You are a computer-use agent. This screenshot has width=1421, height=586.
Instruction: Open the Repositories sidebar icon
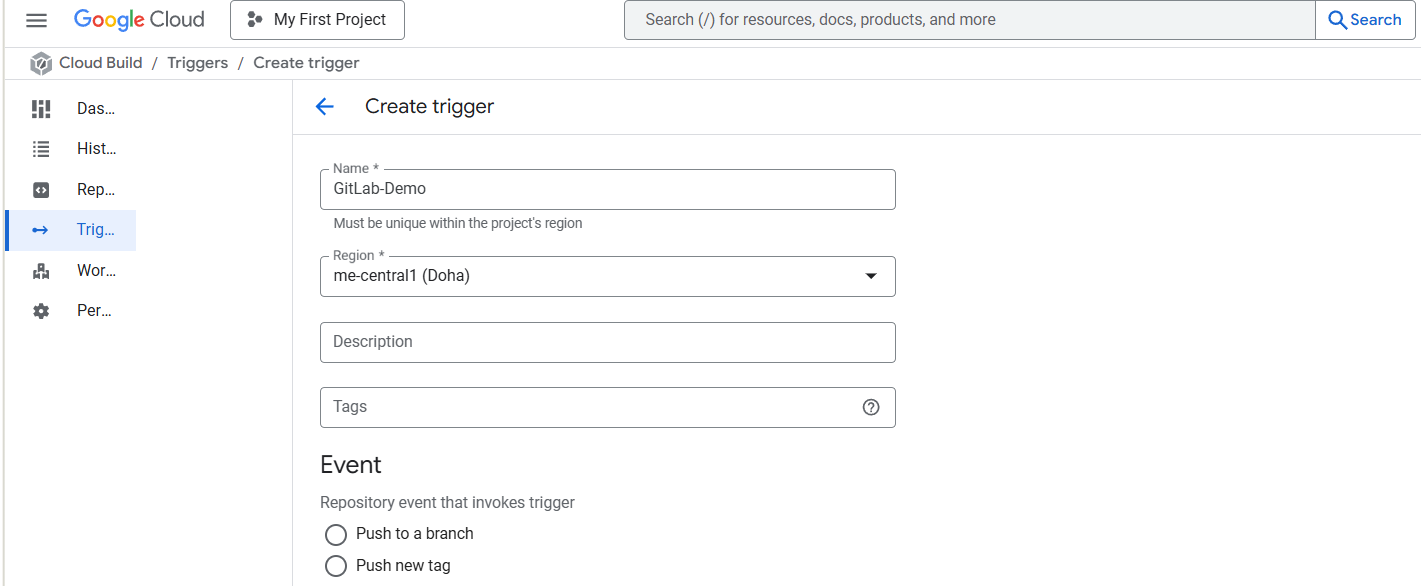pyautogui.click(x=41, y=190)
